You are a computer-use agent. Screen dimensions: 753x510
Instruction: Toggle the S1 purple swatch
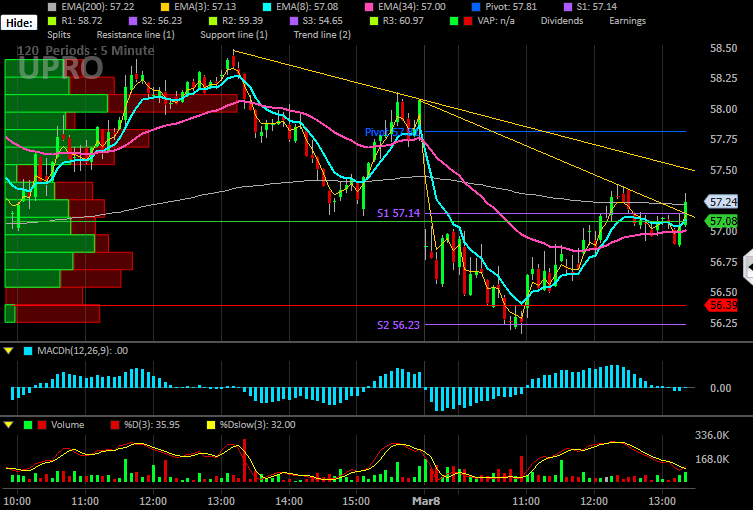(x=567, y=7)
